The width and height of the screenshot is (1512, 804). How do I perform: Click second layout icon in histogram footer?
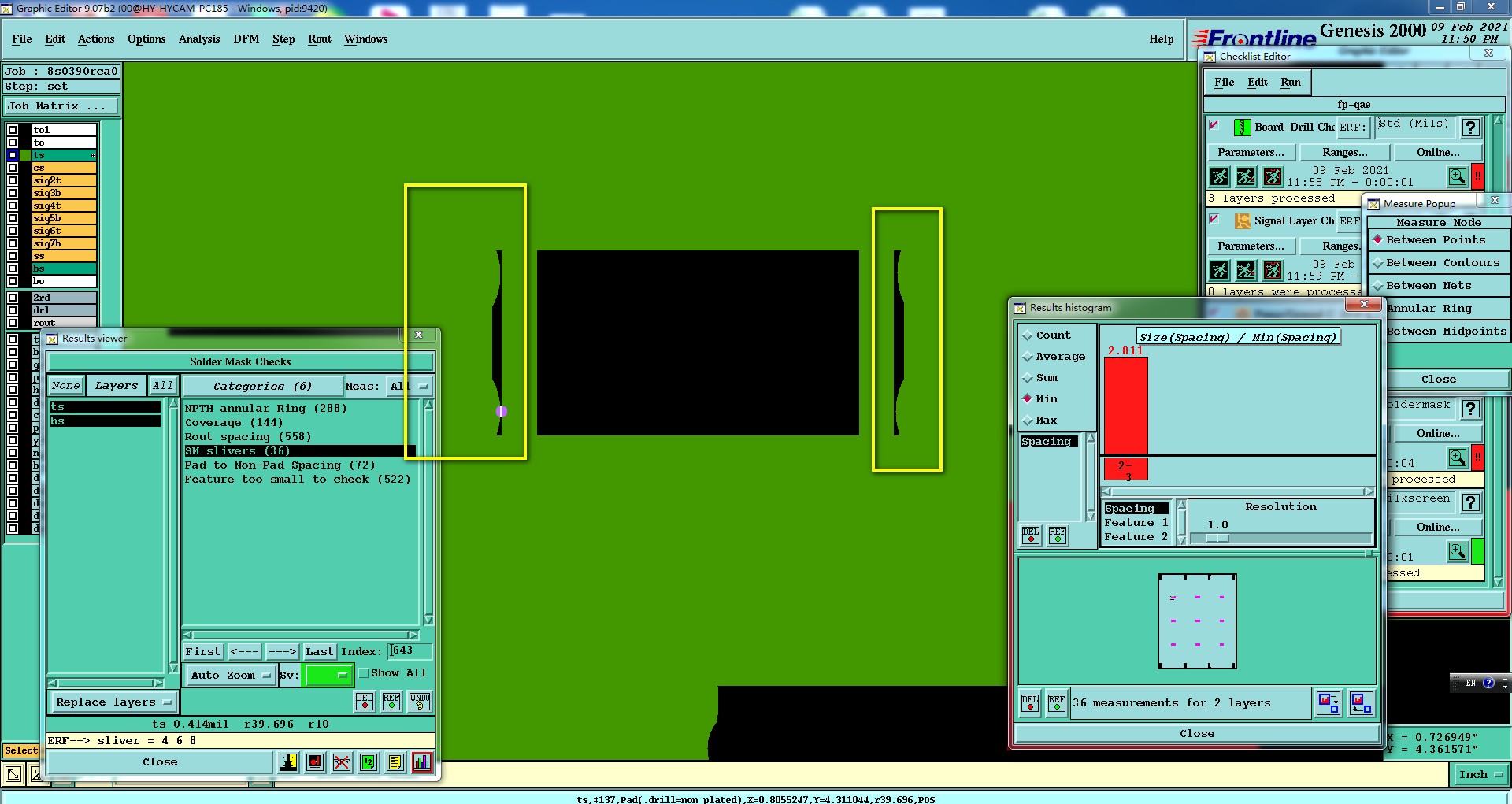coord(1361,702)
